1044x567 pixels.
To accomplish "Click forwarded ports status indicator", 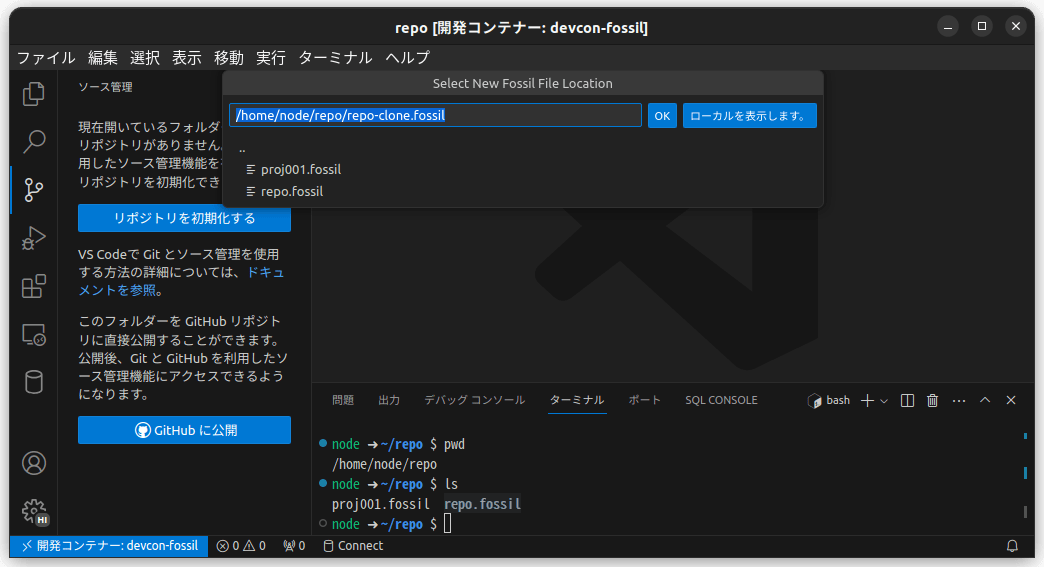I will click(x=294, y=546).
